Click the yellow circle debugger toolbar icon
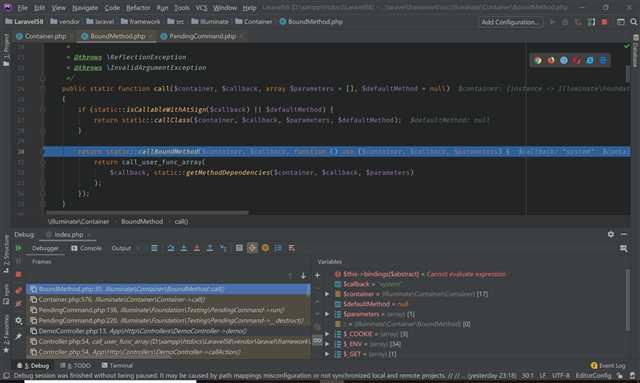640x383 pixels. tap(265, 248)
